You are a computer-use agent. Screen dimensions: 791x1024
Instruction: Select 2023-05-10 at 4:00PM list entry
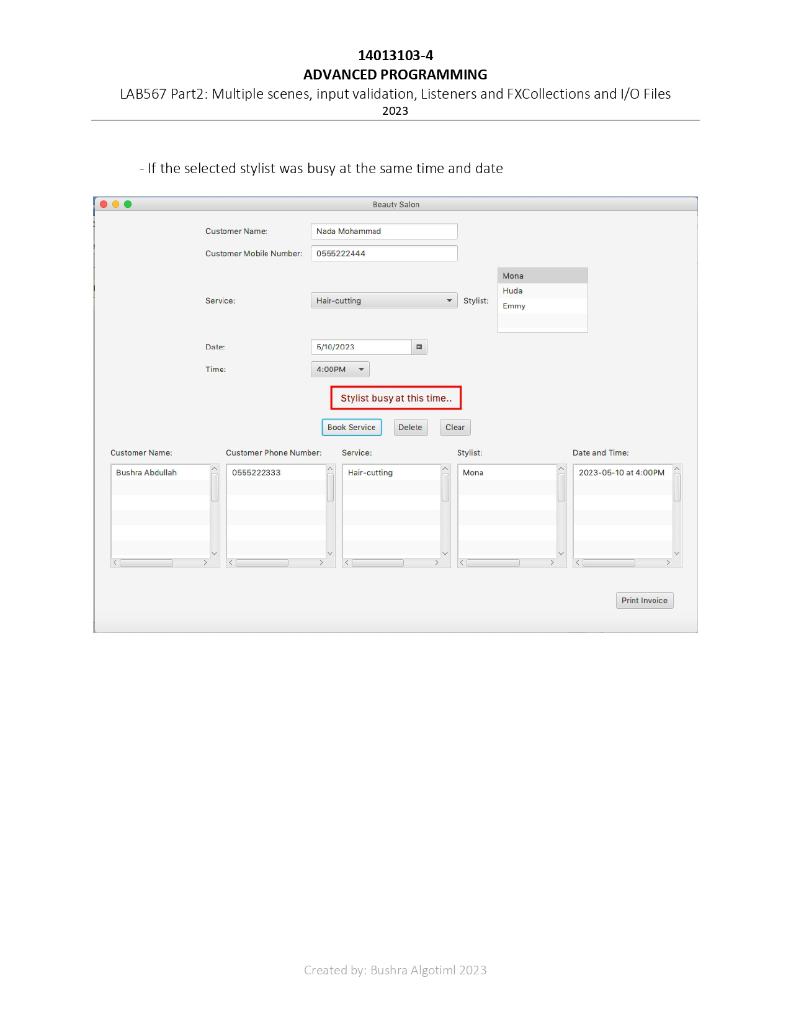point(622,472)
